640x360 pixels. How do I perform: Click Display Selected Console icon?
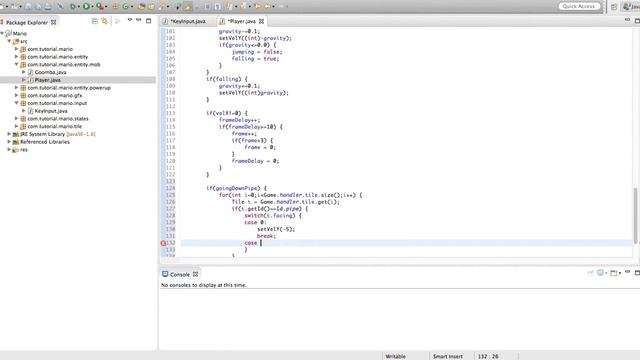[x=600, y=273]
